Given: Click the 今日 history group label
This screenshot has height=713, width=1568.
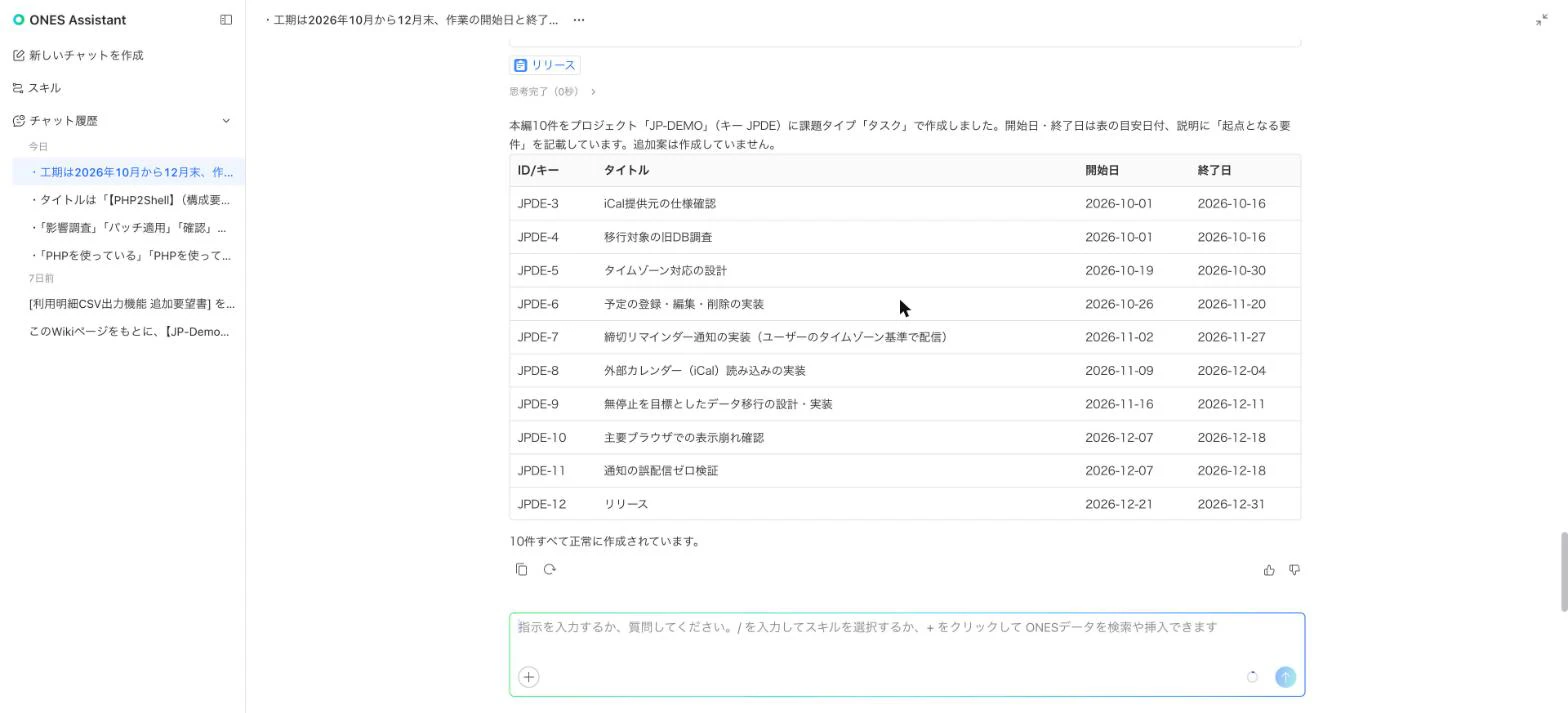Looking at the screenshot, I should pyautogui.click(x=38, y=147).
